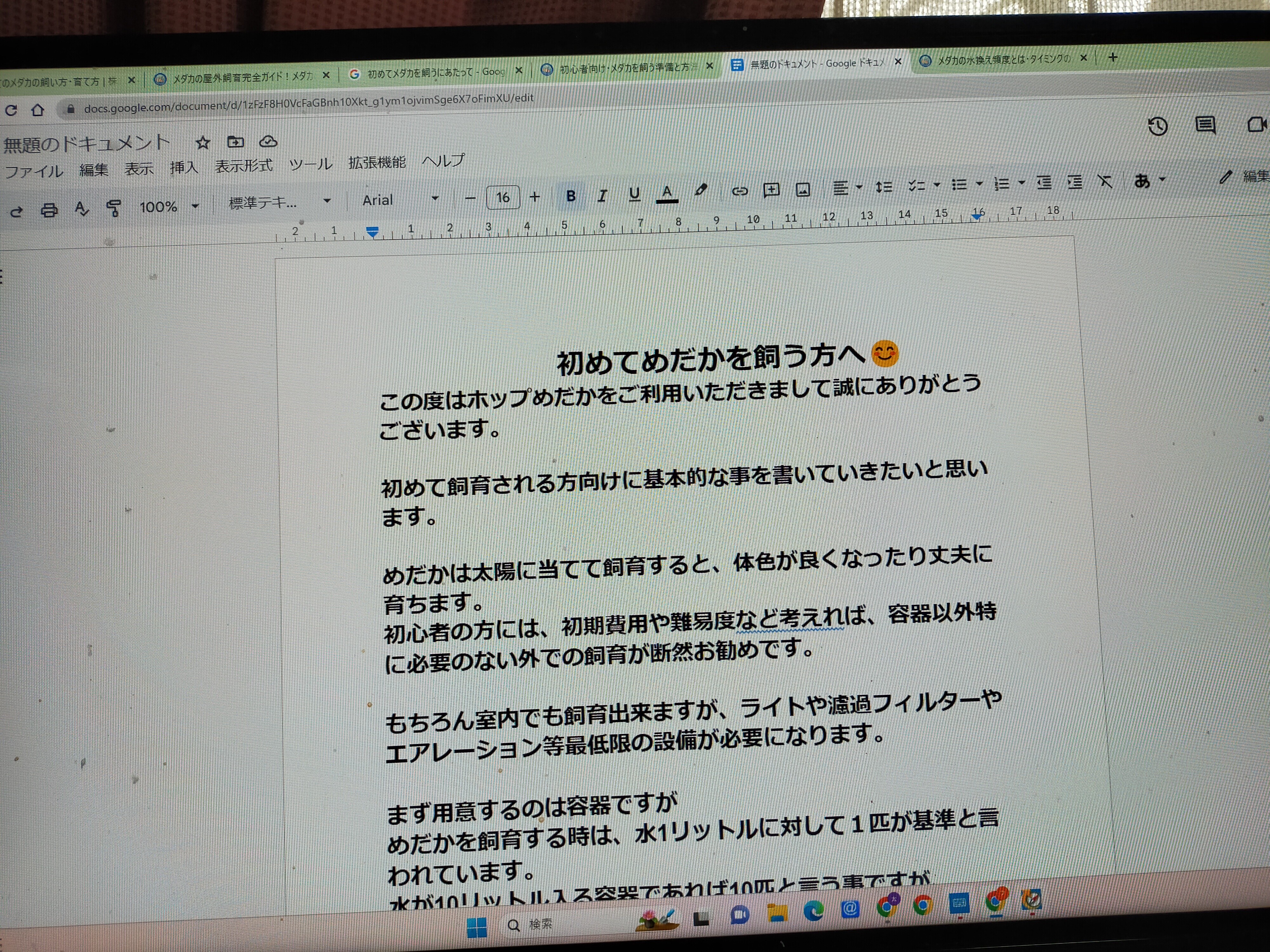The image size is (1270, 952).
Task: Toggle italic formatting
Action: (602, 195)
